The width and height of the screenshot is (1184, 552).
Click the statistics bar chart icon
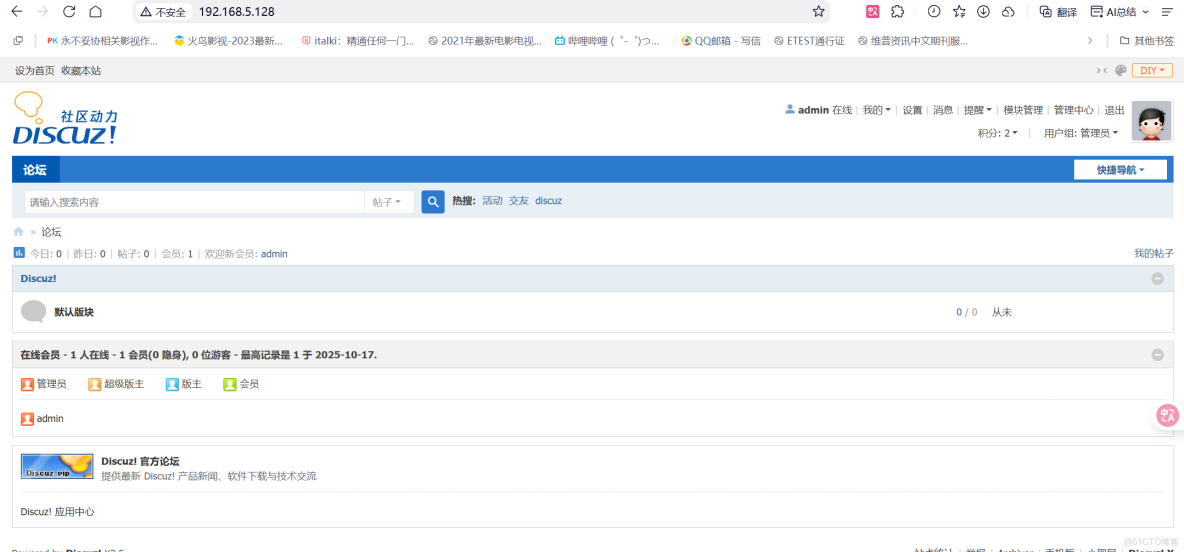pyautogui.click(x=20, y=253)
